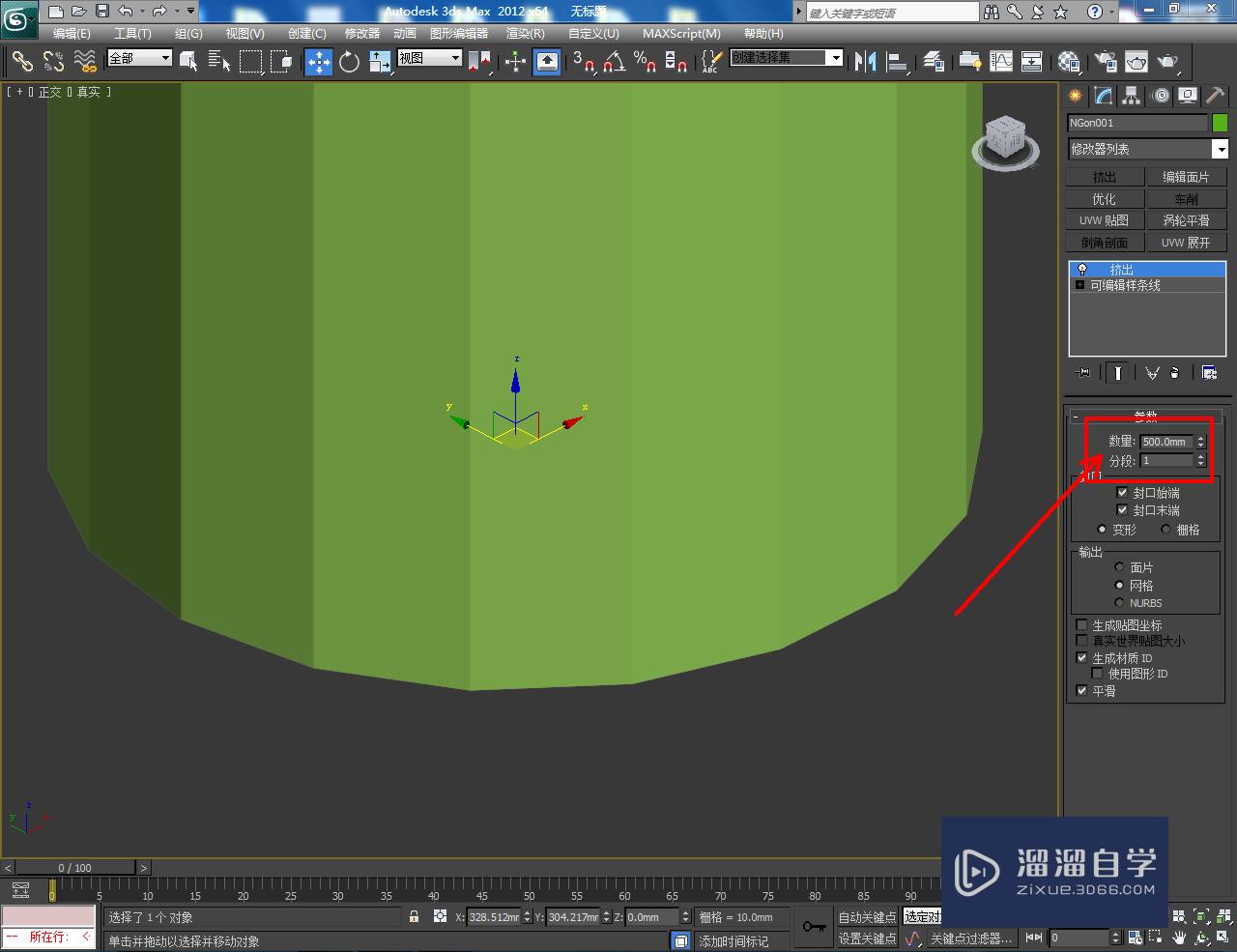Activate the Select and Rotate tool

(x=349, y=62)
